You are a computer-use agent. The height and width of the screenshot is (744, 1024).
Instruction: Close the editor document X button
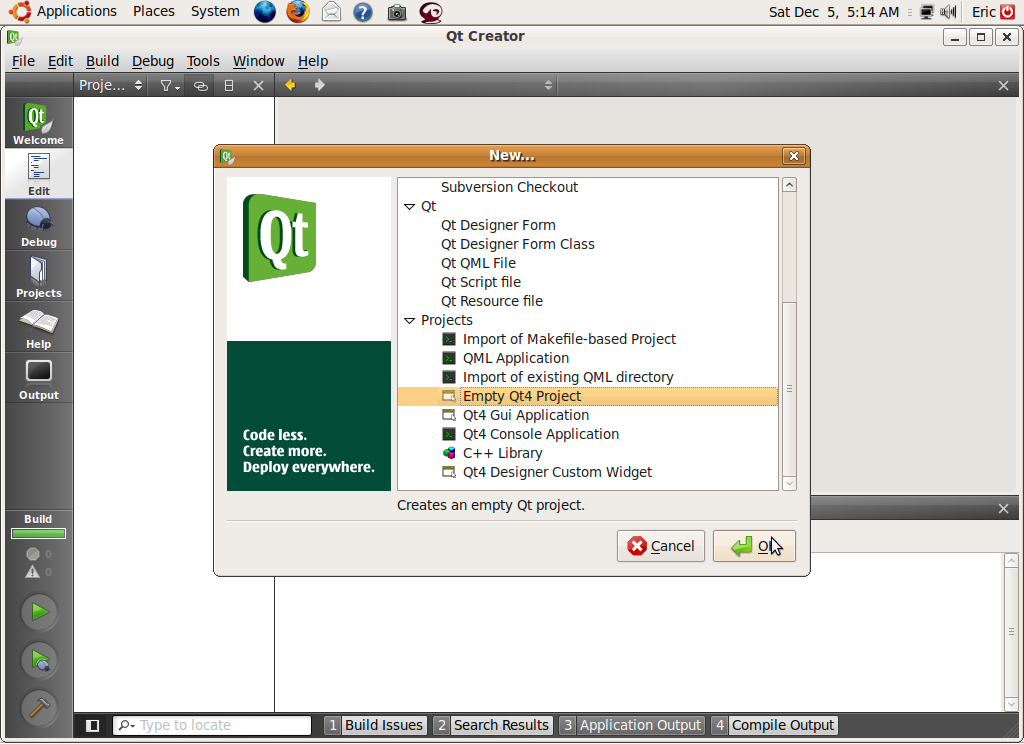click(1004, 86)
